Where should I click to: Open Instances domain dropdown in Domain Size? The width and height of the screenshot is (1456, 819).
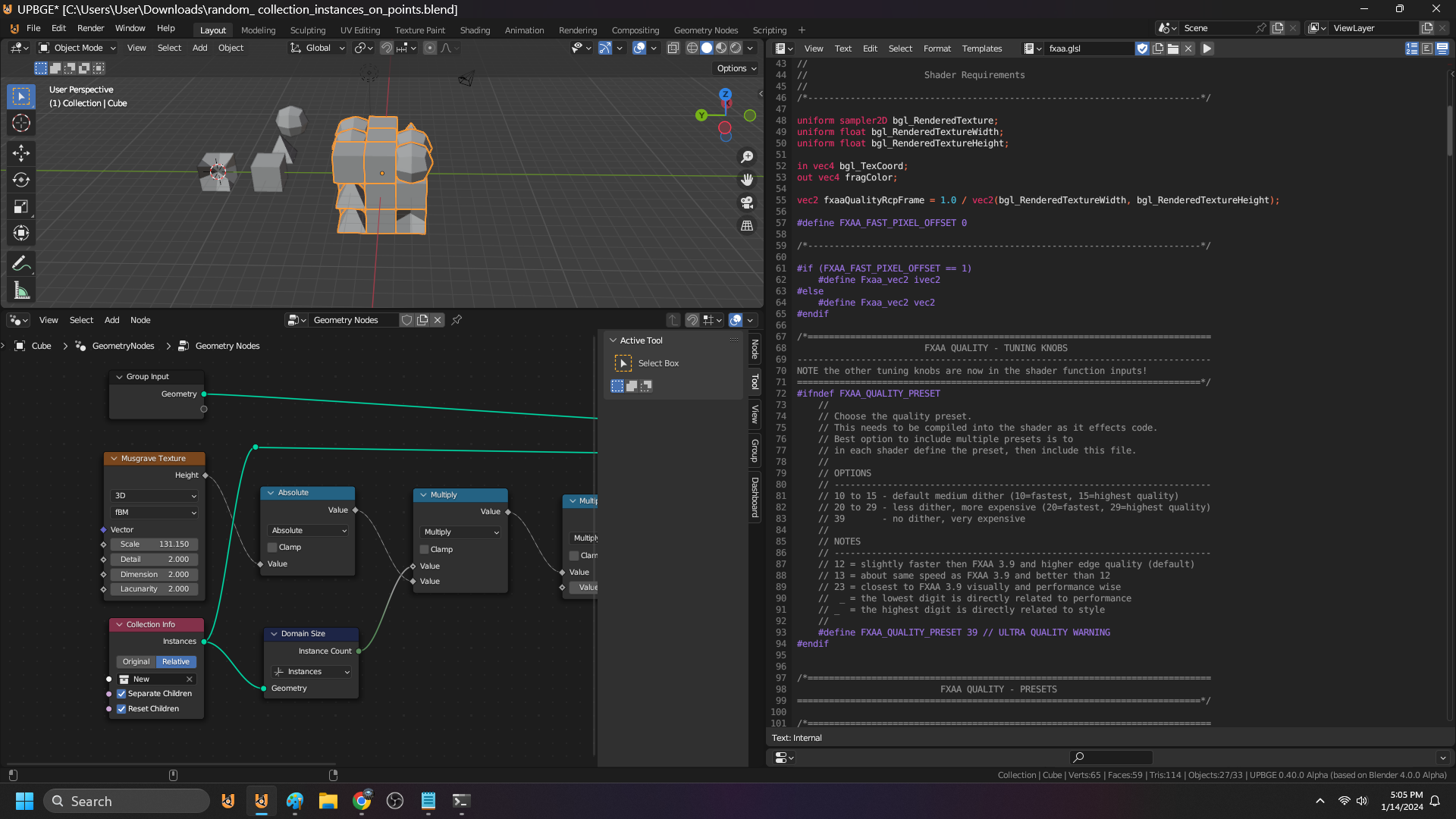tap(312, 672)
